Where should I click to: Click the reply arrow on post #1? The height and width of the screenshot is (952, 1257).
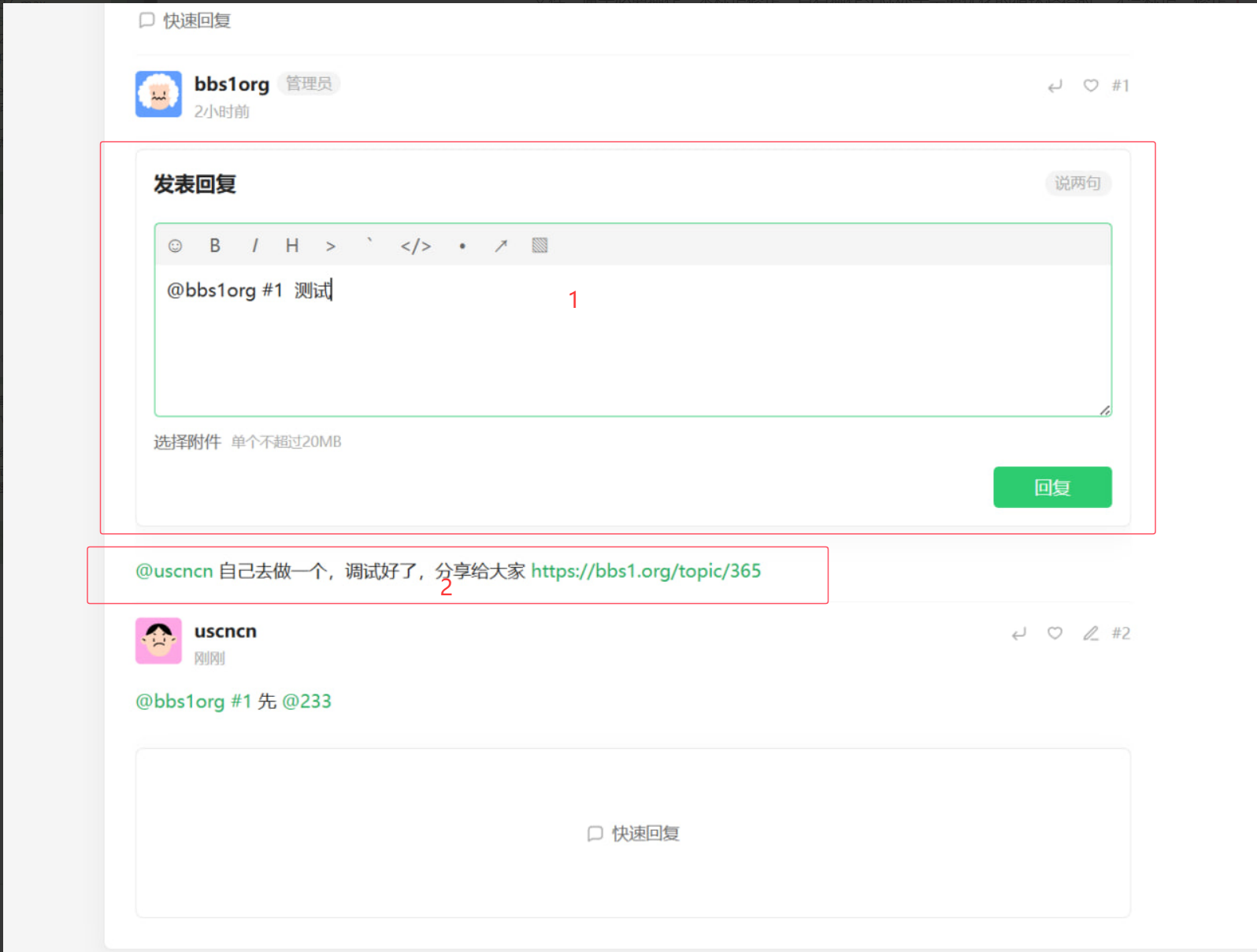tap(1055, 86)
